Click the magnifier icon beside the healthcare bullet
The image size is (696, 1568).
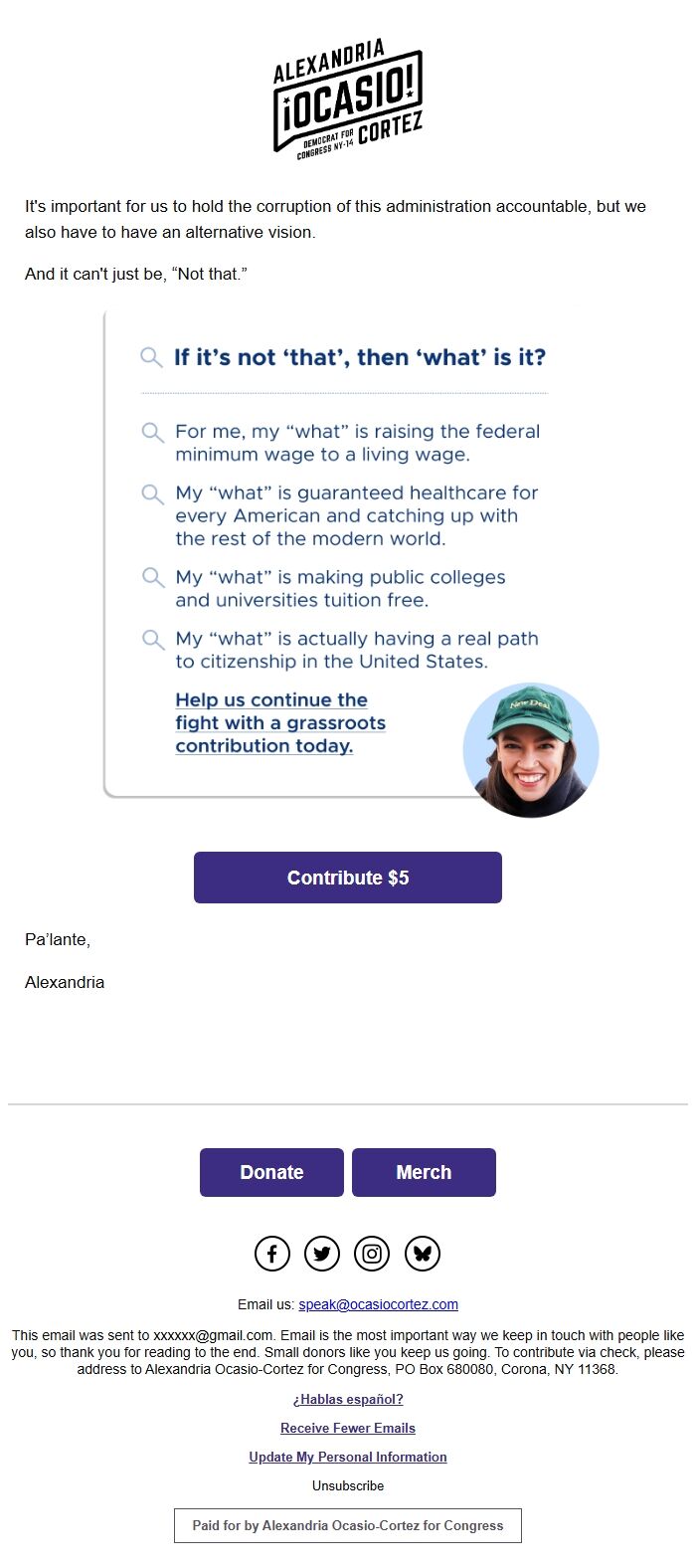(152, 492)
